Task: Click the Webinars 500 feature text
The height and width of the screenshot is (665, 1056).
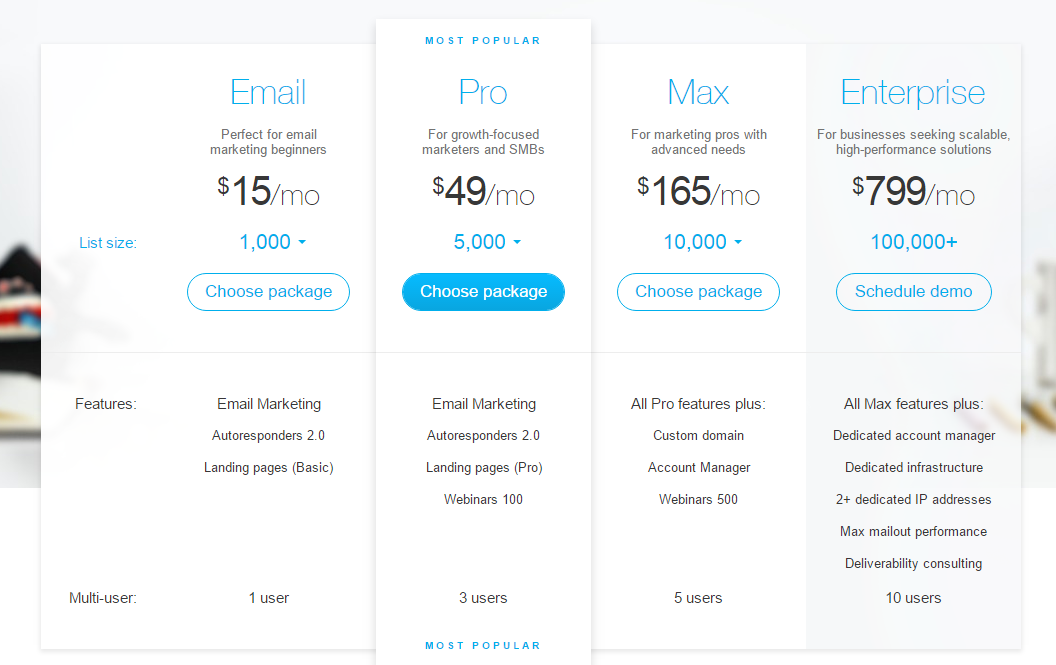Action: coord(698,499)
